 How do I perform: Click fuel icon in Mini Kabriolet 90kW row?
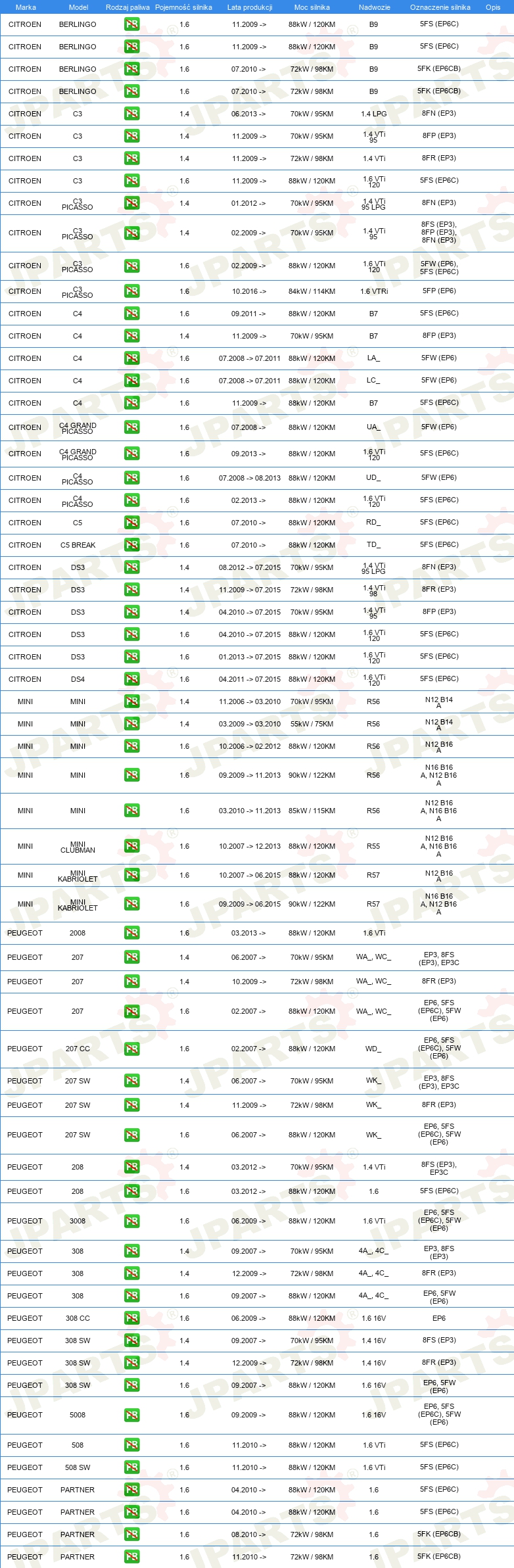coord(131,904)
